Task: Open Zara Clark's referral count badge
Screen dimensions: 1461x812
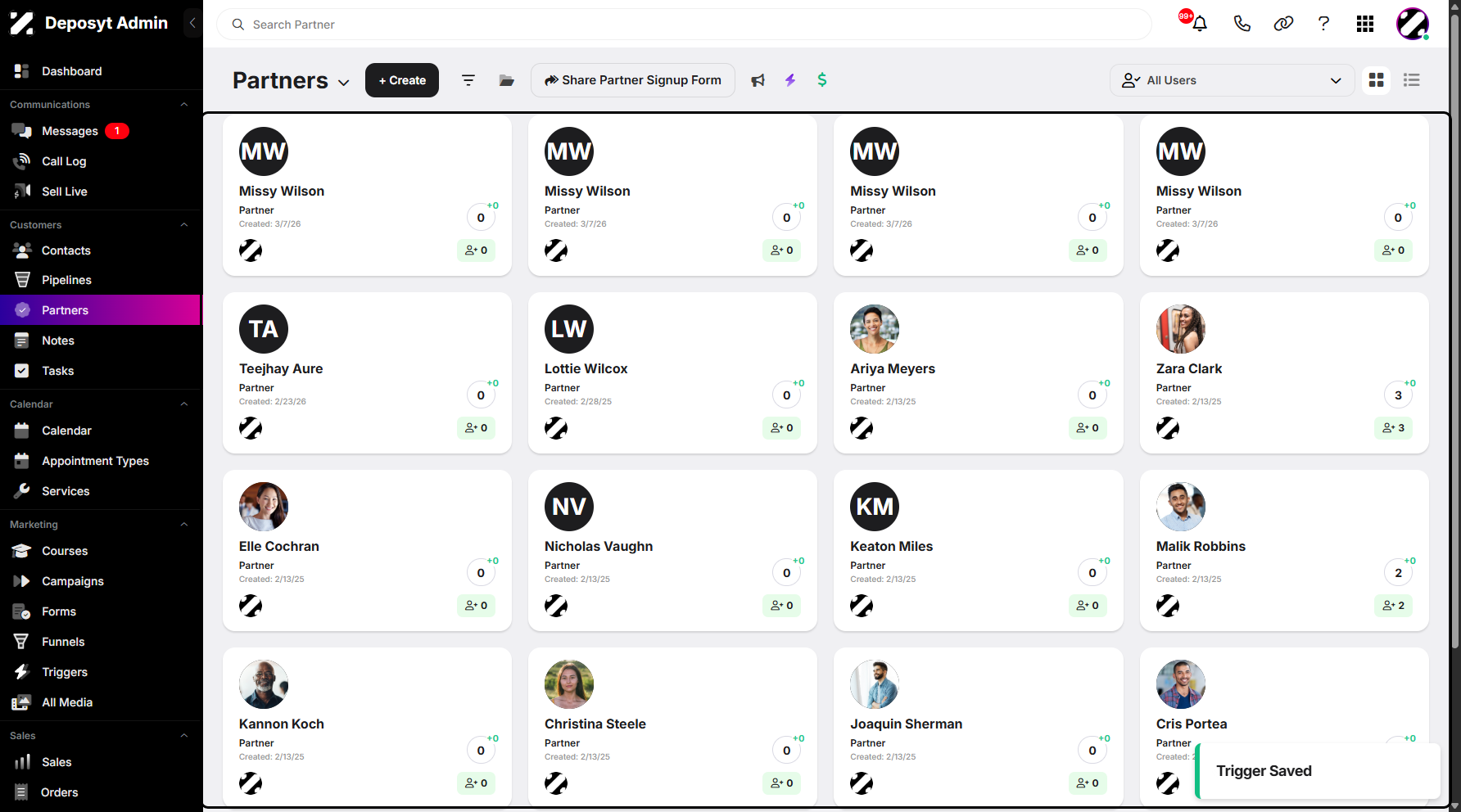Action: pos(1398,395)
